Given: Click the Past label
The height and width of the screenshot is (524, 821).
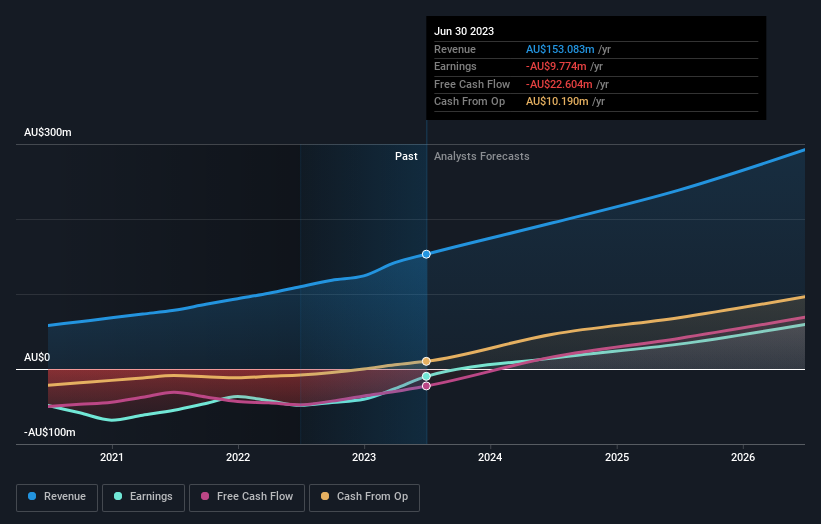Looking at the screenshot, I should point(406,157).
